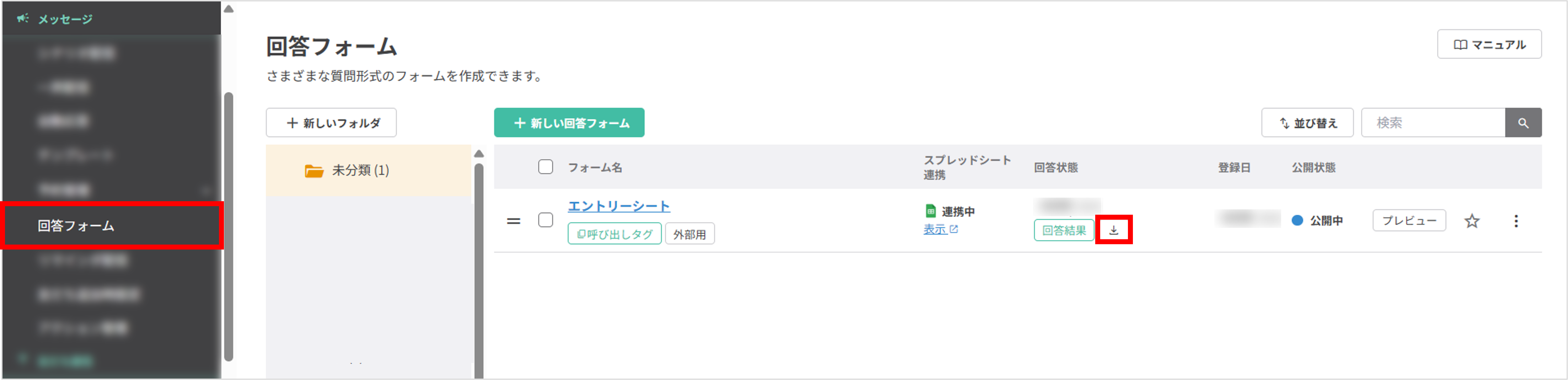Image resolution: width=1568 pixels, height=380 pixels.
Task: Open the 並び替え sort options
Action: pos(1307,122)
